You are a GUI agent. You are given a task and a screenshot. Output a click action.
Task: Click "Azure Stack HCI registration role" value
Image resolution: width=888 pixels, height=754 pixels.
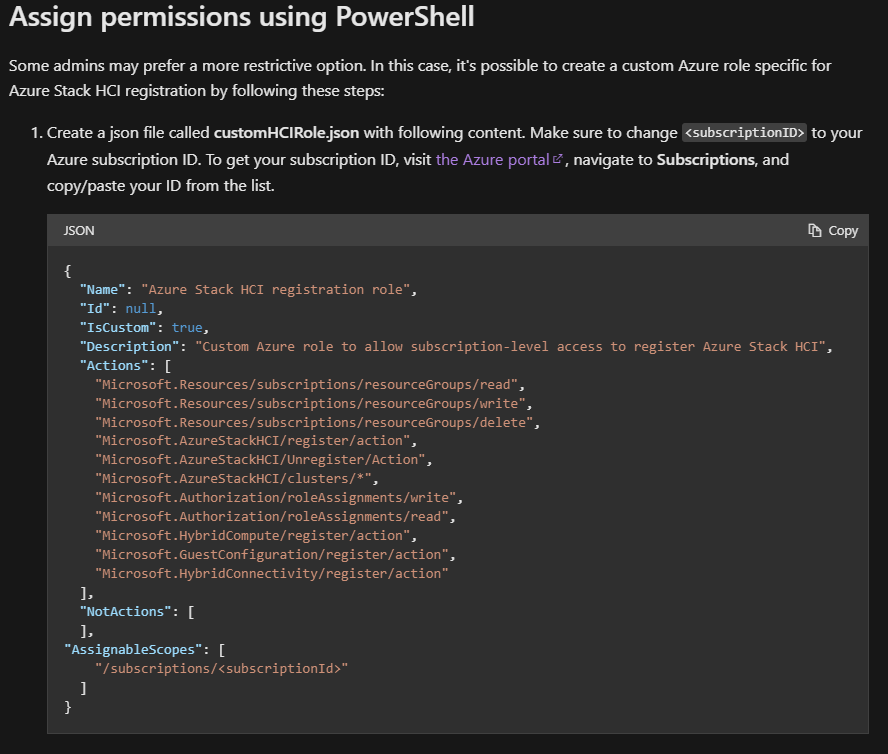275,289
